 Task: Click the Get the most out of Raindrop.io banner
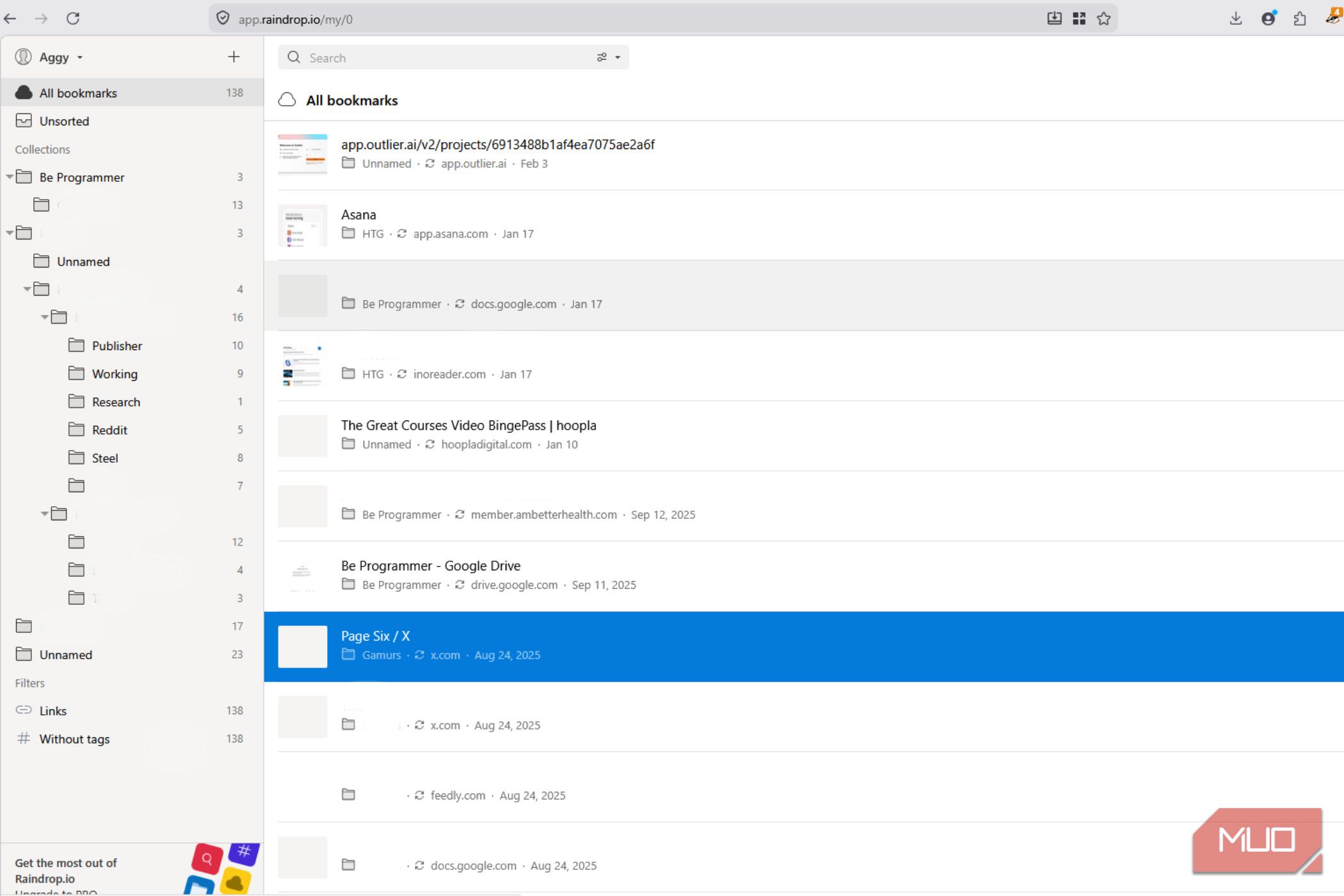[x=132, y=870]
